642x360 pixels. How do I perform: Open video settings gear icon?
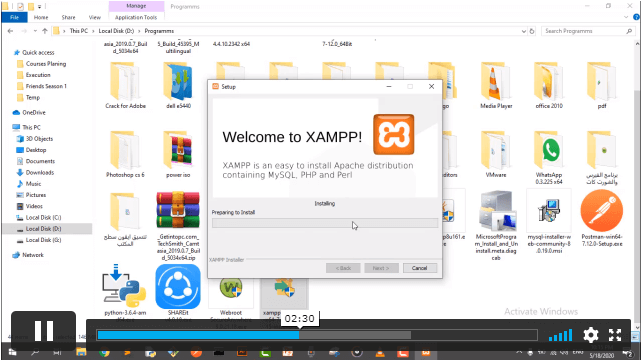590,335
